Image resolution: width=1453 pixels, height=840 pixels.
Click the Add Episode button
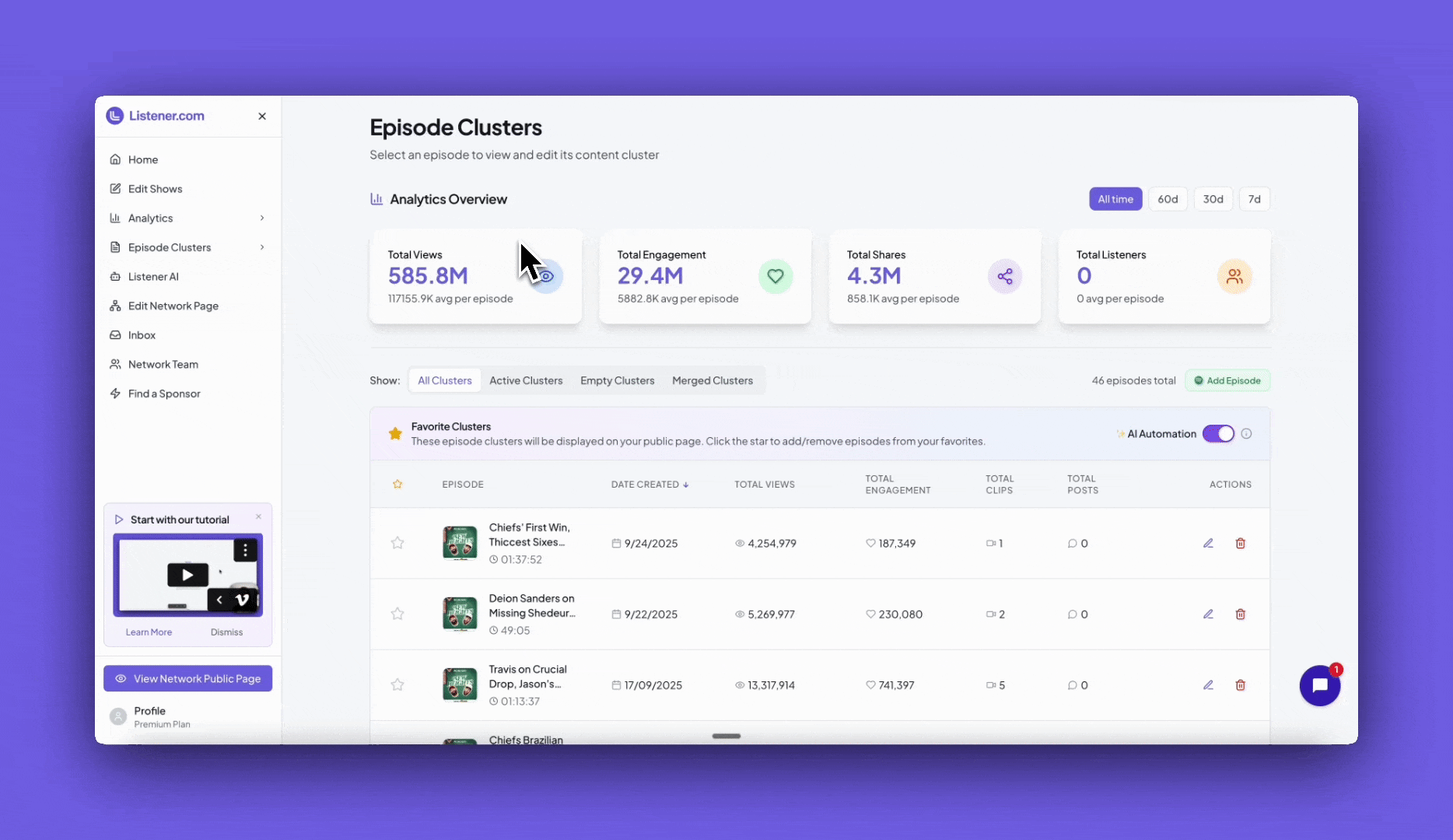[1227, 380]
